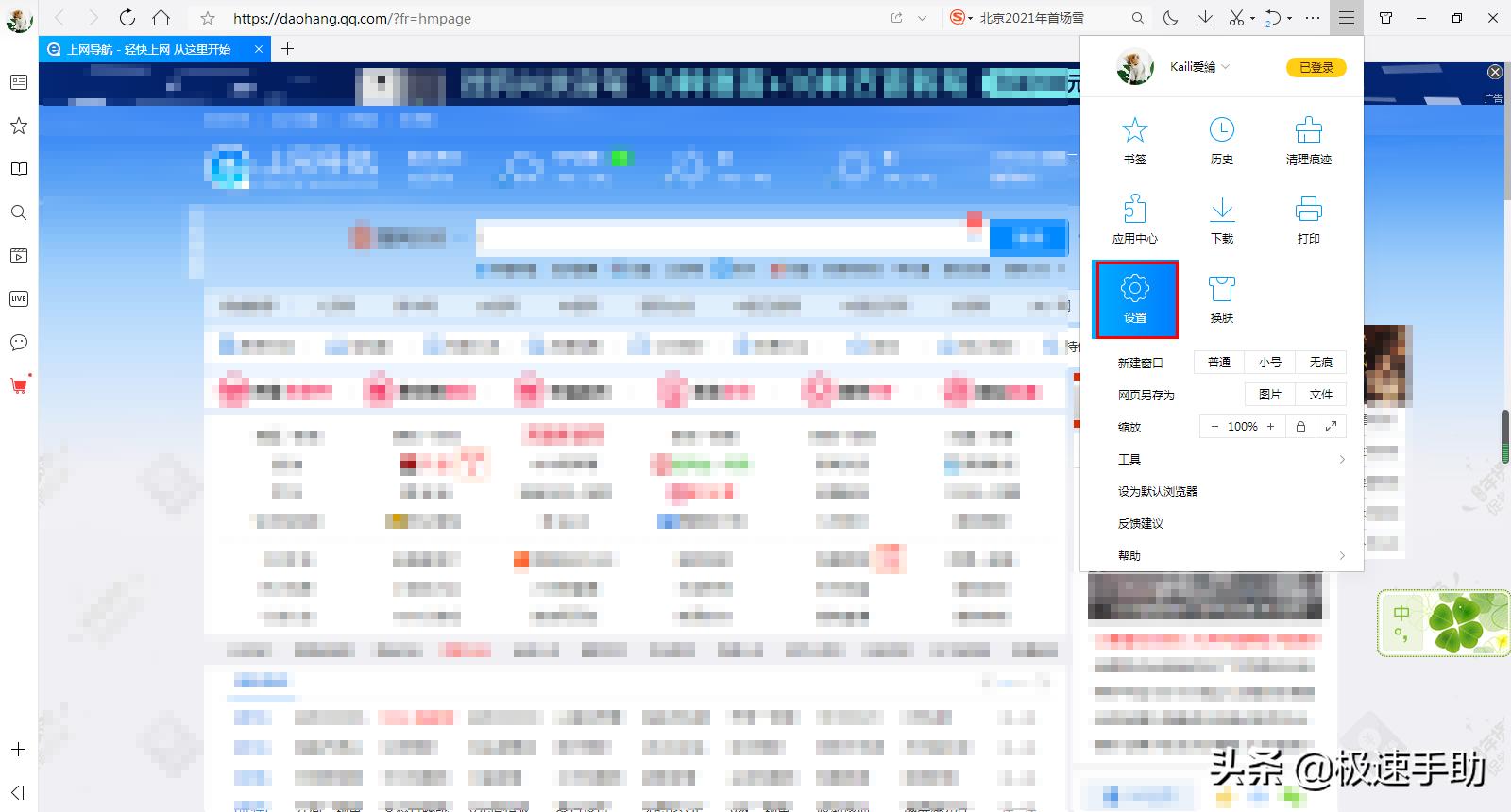Image resolution: width=1511 pixels, height=812 pixels.
Task: Click title bar skin shirt icon
Action: pos(1385,18)
